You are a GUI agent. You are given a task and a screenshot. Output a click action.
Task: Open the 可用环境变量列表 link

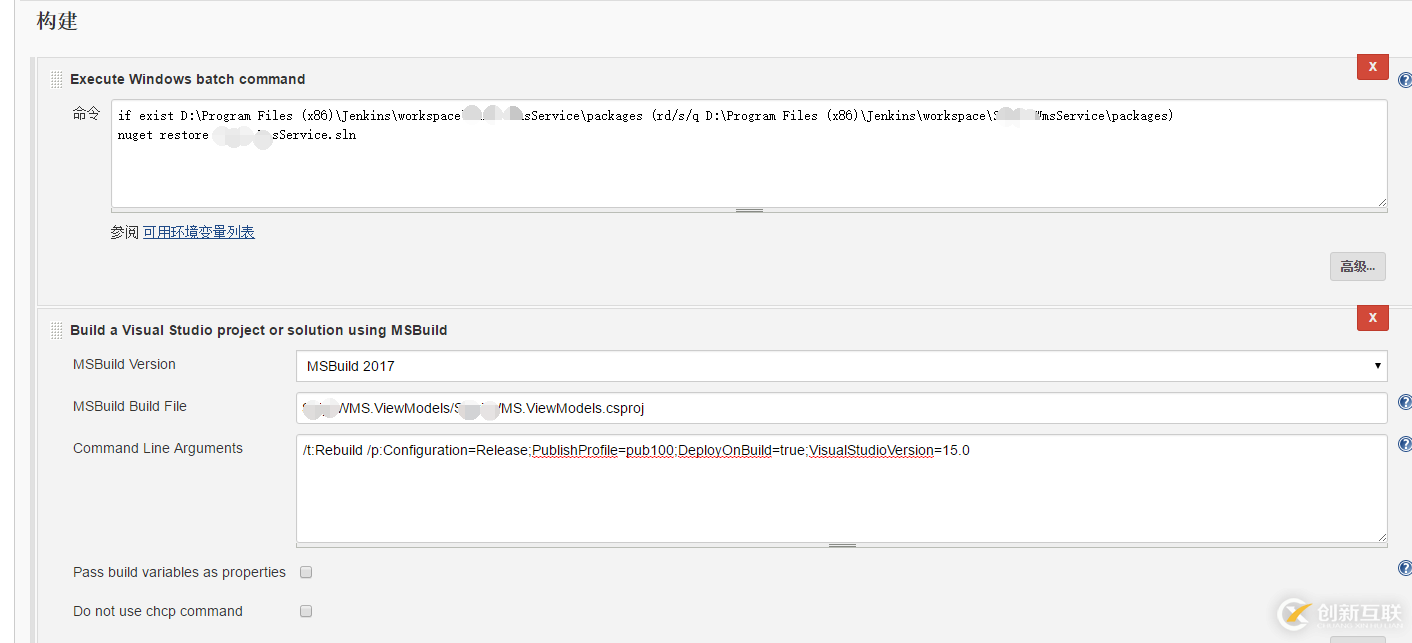click(x=198, y=232)
